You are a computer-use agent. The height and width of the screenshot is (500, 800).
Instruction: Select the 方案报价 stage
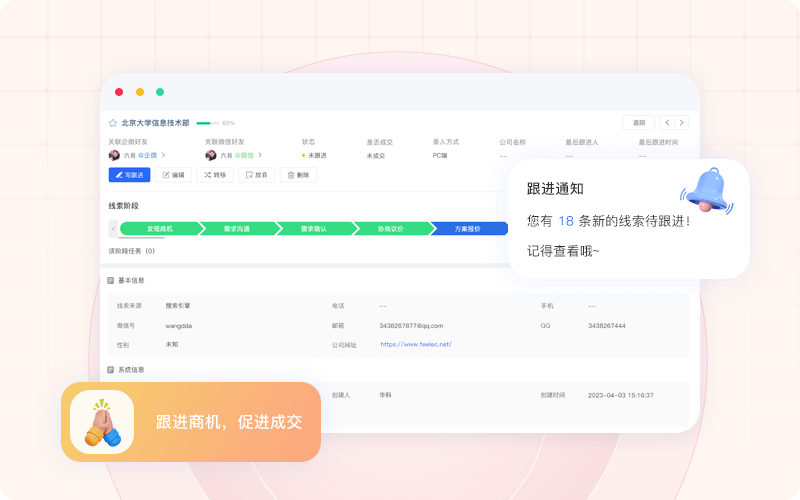coord(467,228)
